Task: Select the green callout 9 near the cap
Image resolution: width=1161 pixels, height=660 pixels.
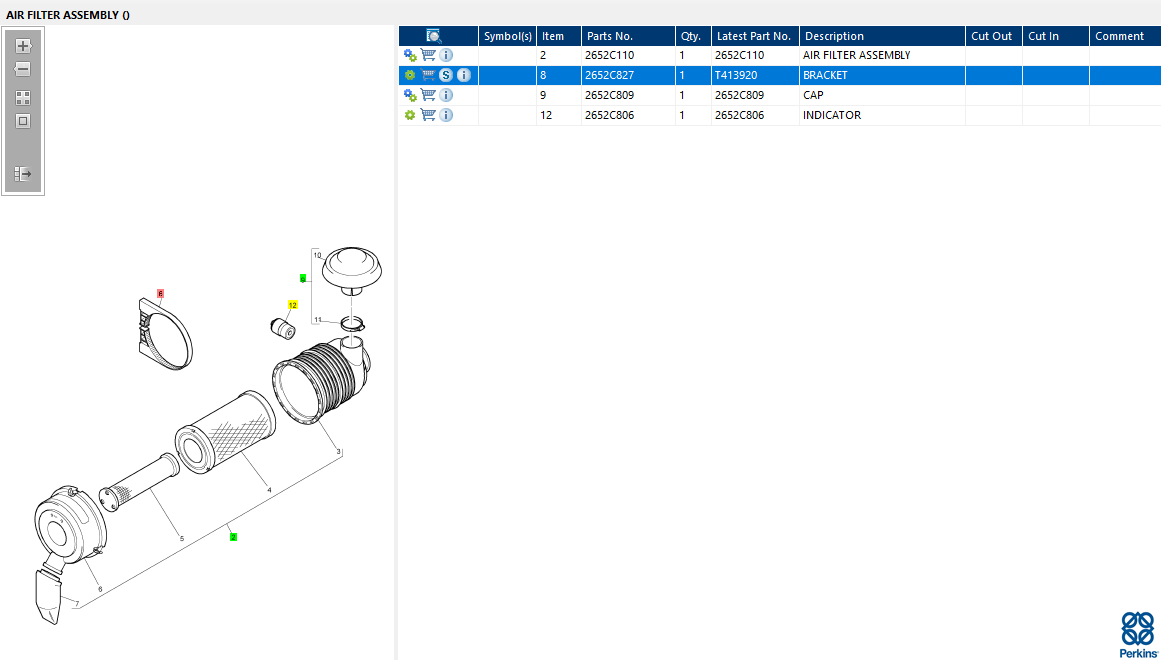Action: pyautogui.click(x=303, y=279)
